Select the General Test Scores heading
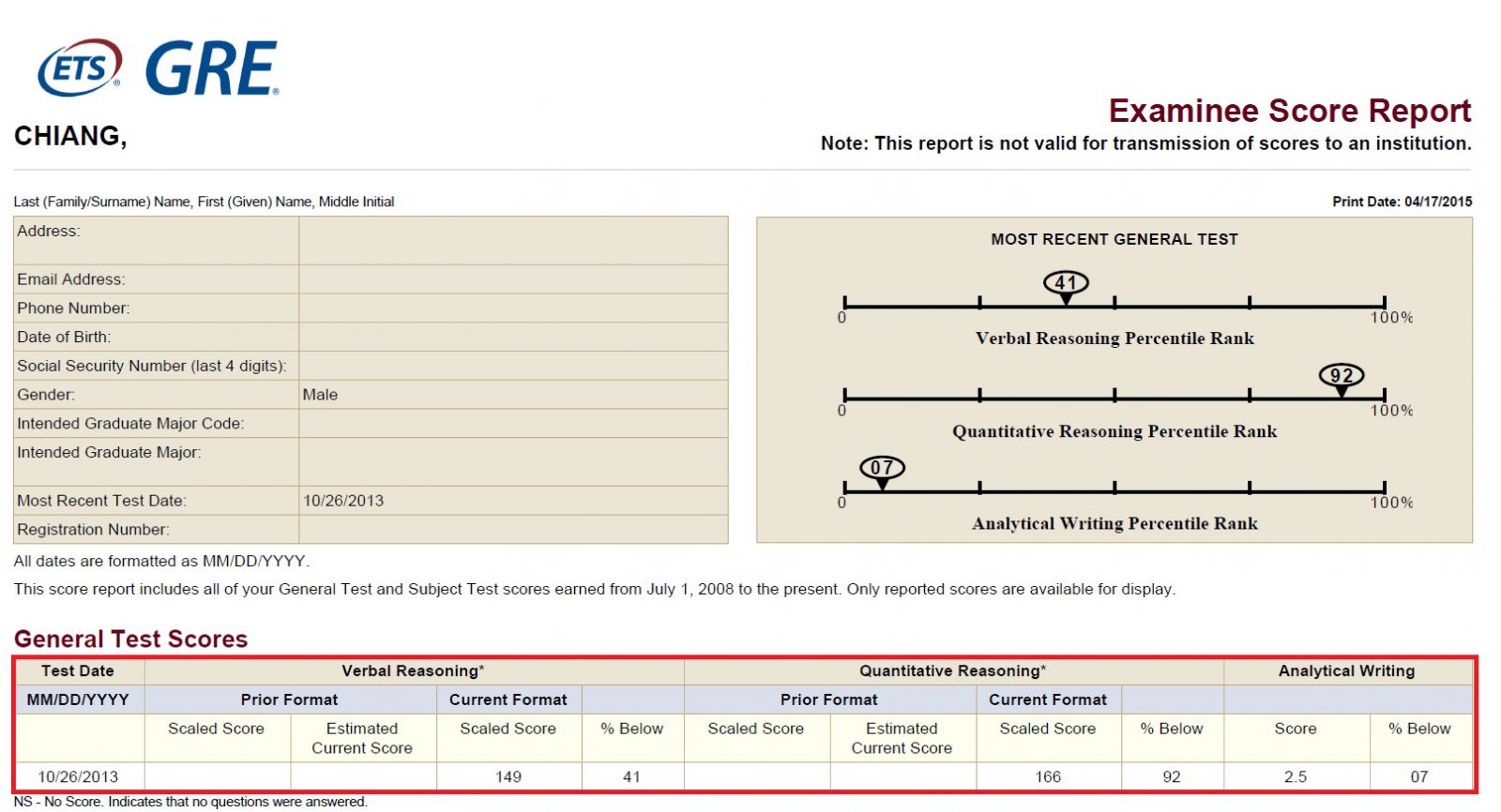 tap(130, 639)
